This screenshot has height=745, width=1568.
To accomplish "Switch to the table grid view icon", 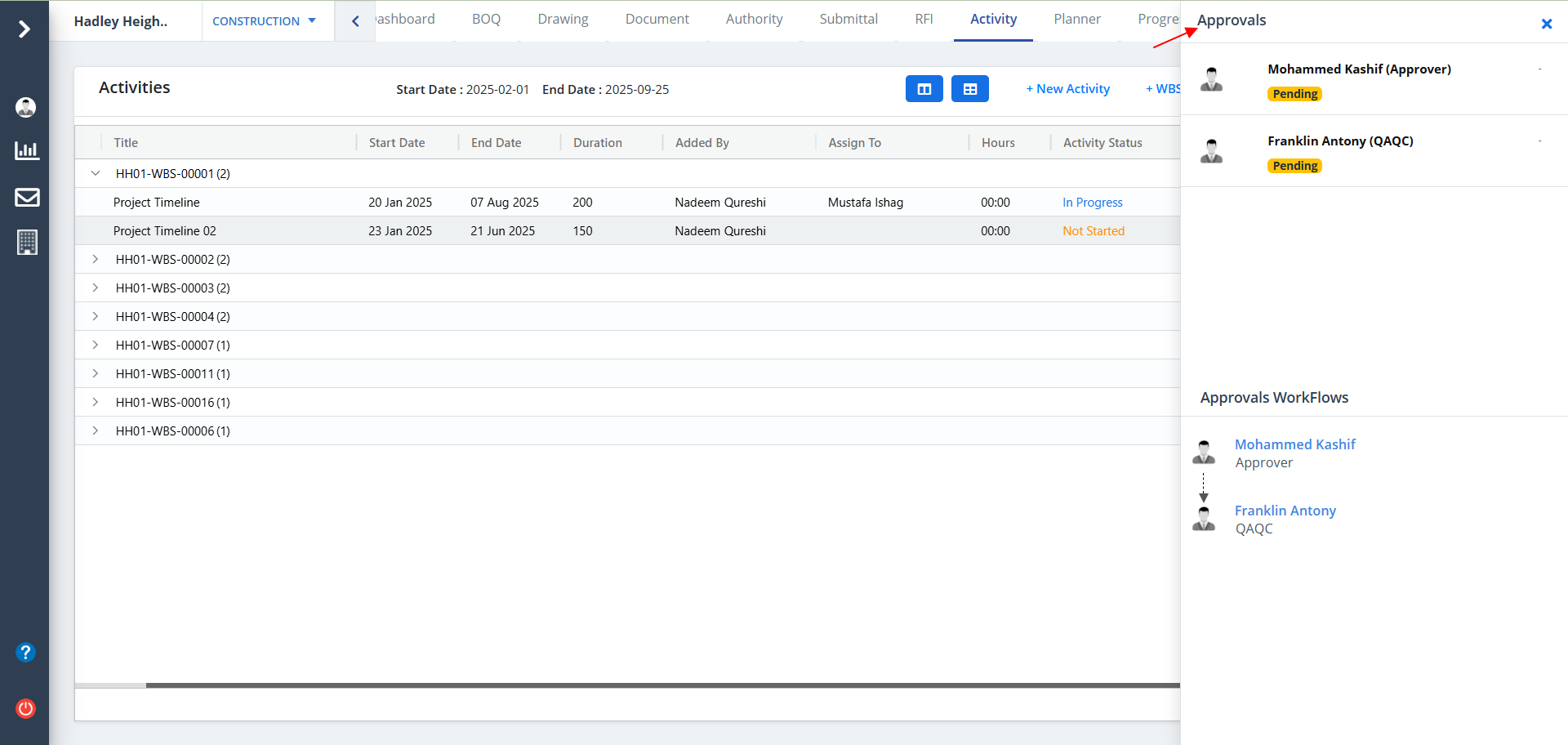I will click(969, 89).
